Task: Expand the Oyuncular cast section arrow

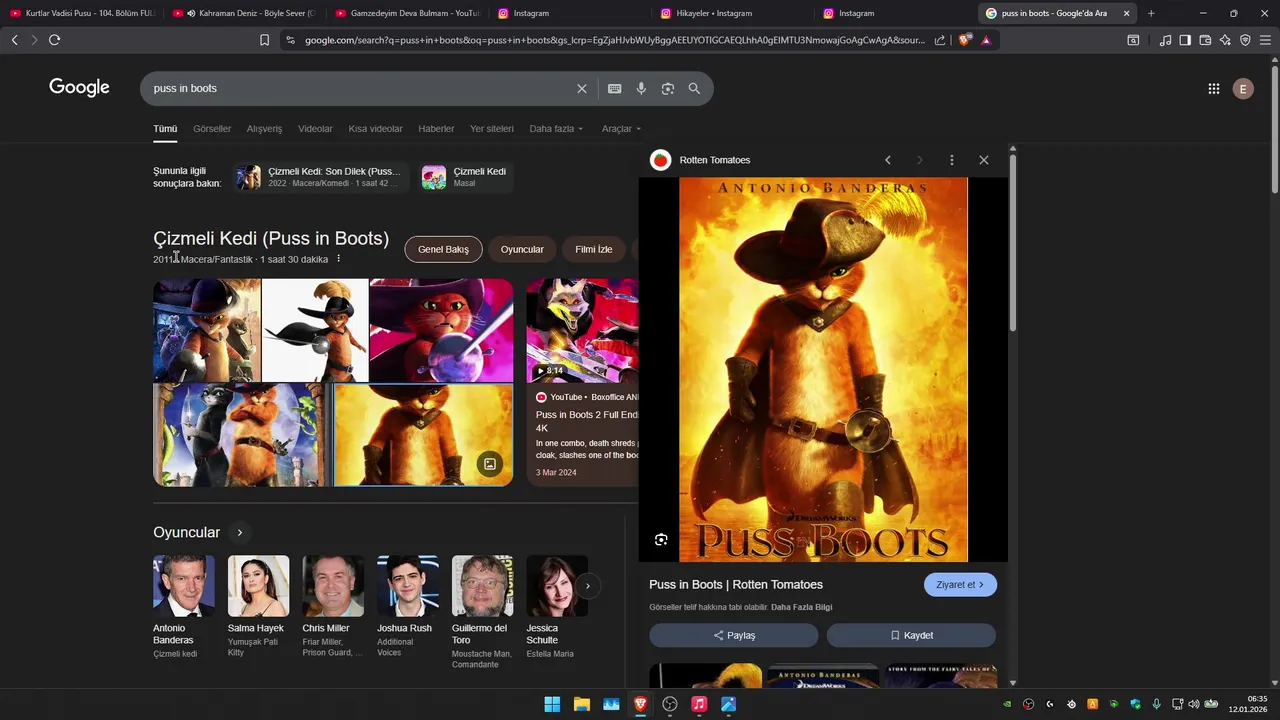Action: pyautogui.click(x=239, y=533)
